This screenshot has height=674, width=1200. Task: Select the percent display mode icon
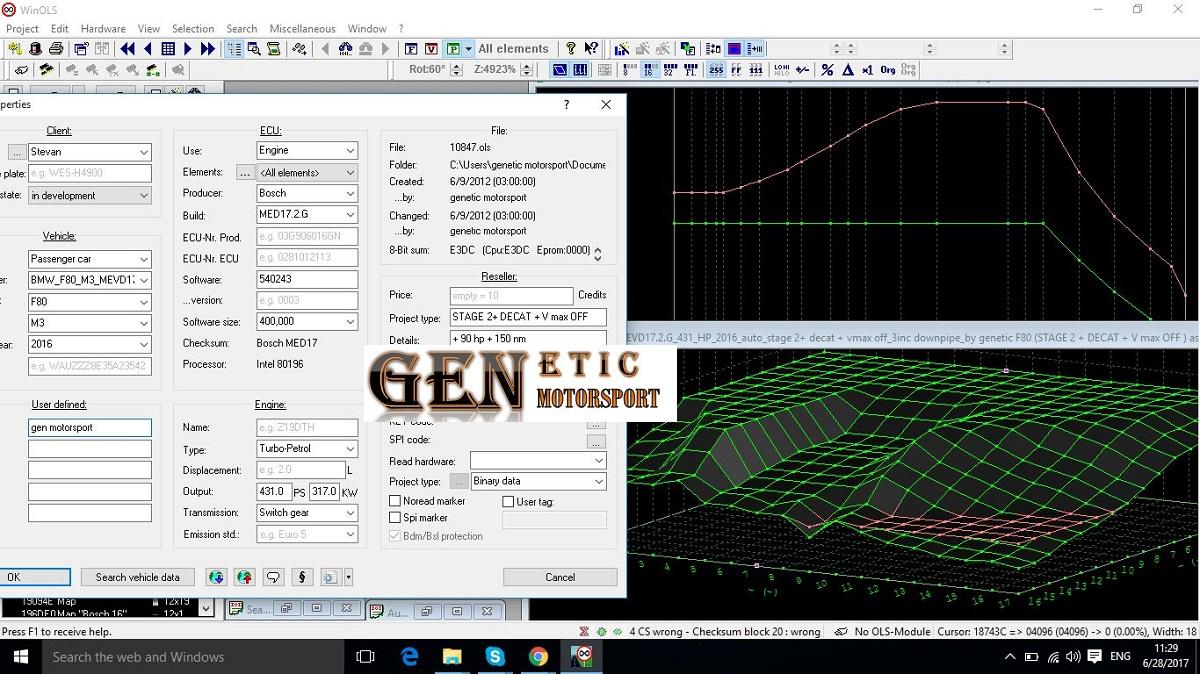(827, 70)
